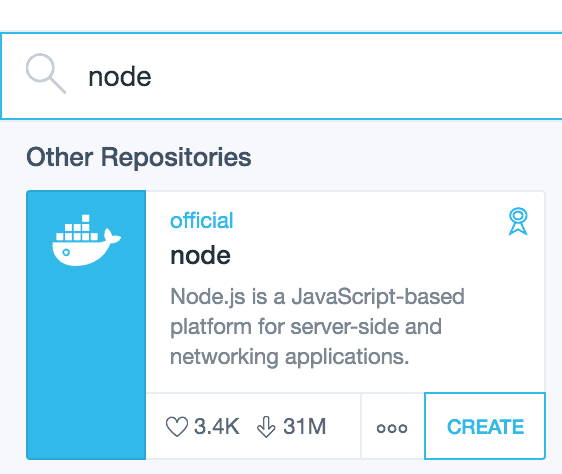Screen dimensions: 562x474
Task: Click the blue image panel of node card
Action: click(86, 325)
